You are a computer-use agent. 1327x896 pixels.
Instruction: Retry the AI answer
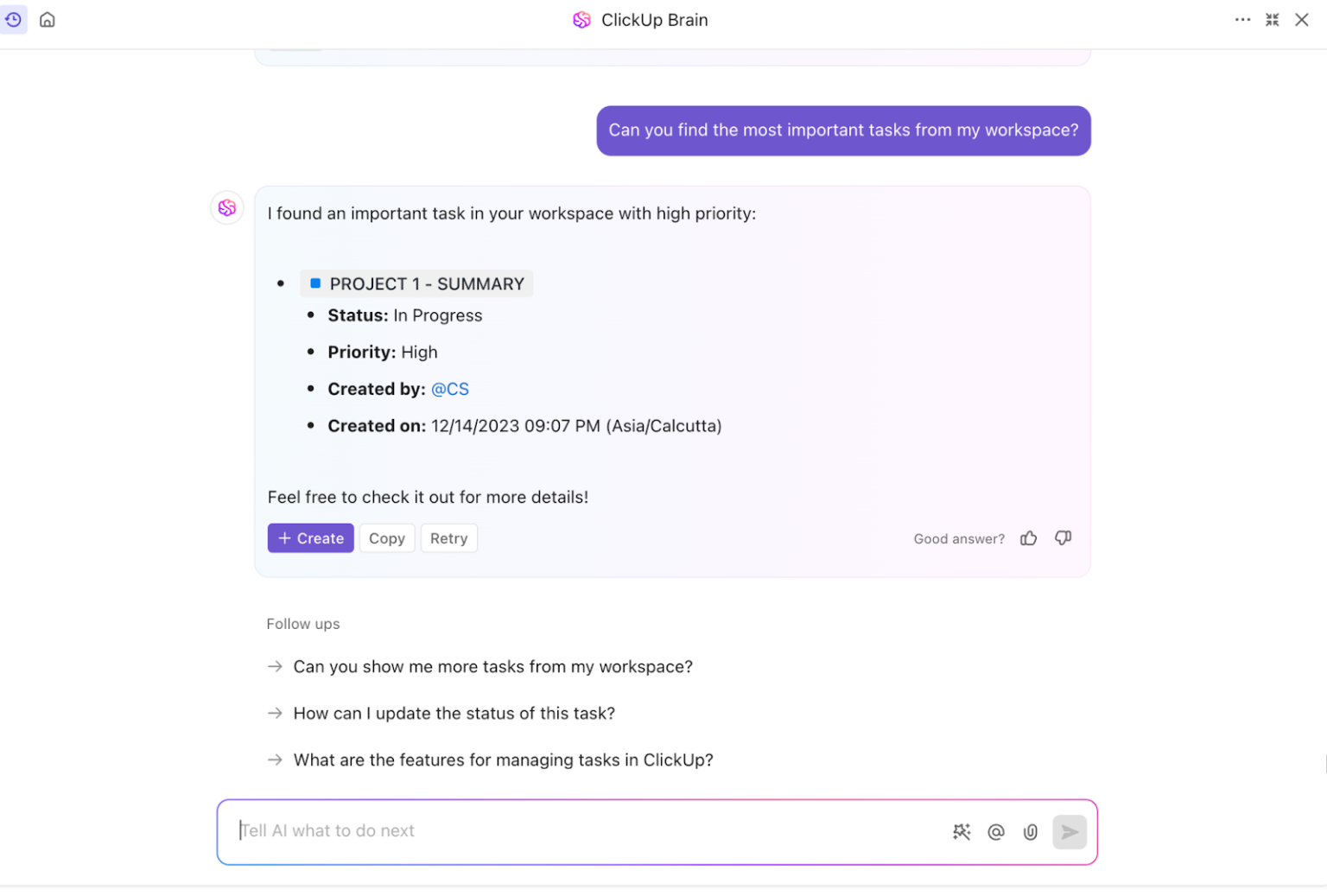point(448,537)
